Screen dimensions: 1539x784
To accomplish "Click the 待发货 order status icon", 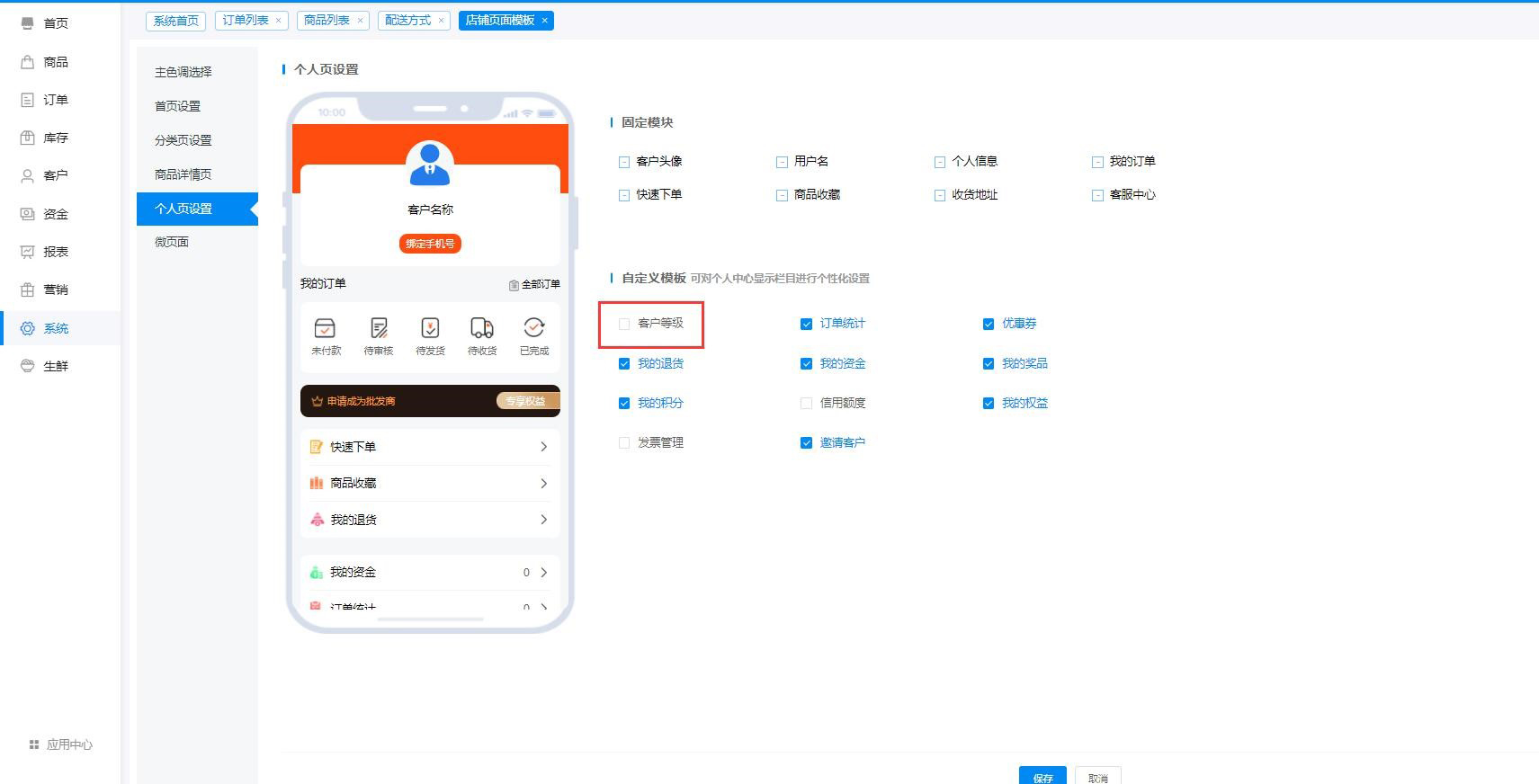I will coord(430,328).
